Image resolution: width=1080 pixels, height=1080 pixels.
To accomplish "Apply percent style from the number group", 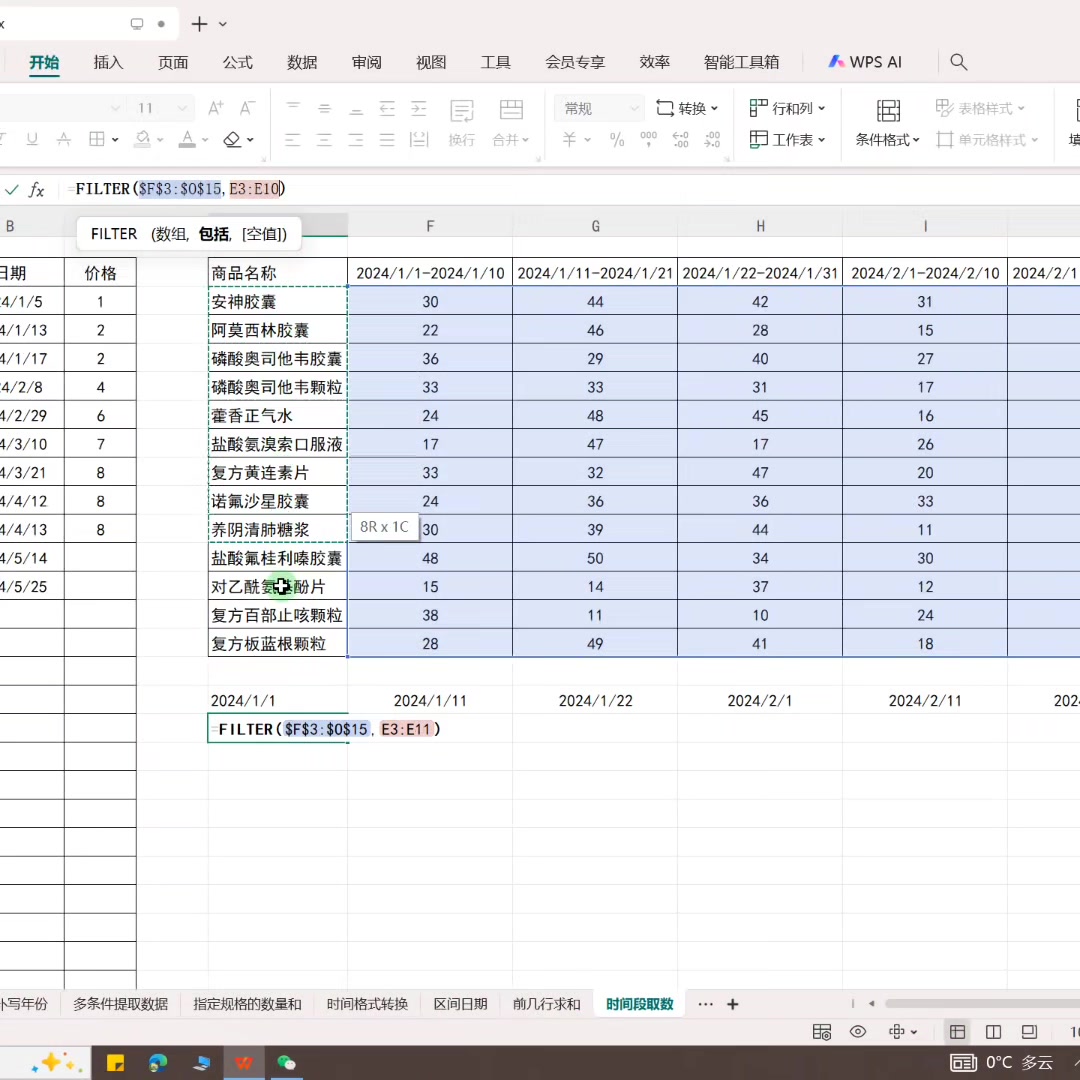I will (617, 140).
